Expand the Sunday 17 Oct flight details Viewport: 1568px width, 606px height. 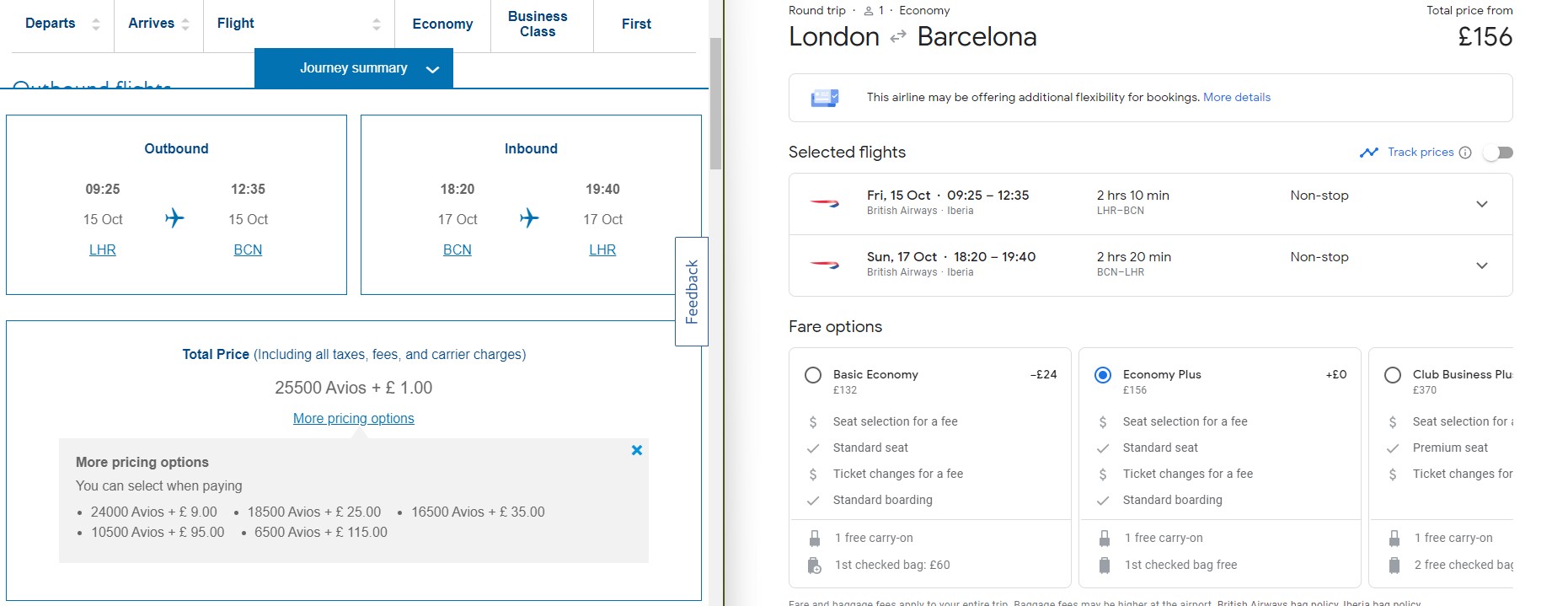tap(1481, 265)
